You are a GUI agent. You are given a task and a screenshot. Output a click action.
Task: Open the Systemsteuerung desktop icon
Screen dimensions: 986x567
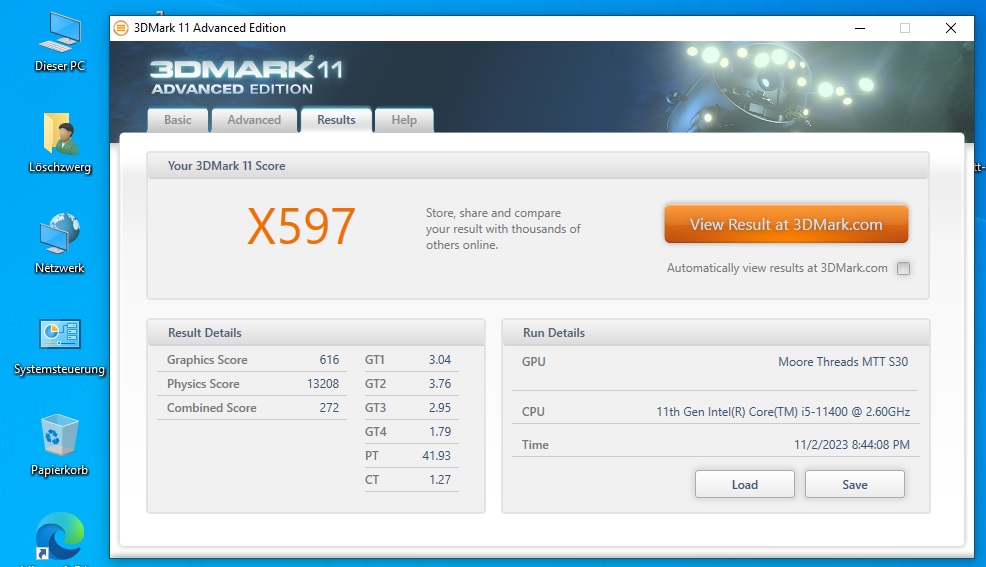[x=60, y=346]
